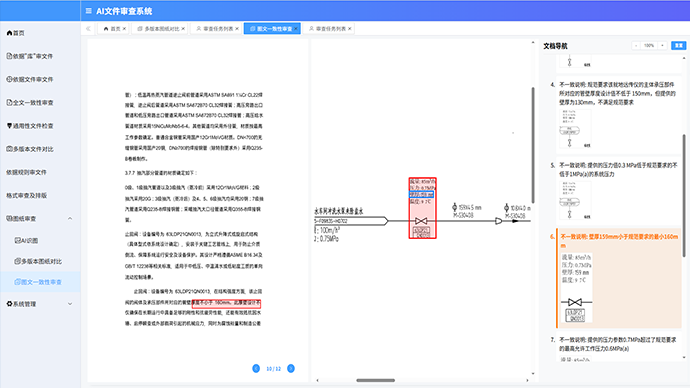This screenshot has height=388, width=690.
Task: Click the up arrow of the drawing scrollbar
Action: [x=533, y=43]
